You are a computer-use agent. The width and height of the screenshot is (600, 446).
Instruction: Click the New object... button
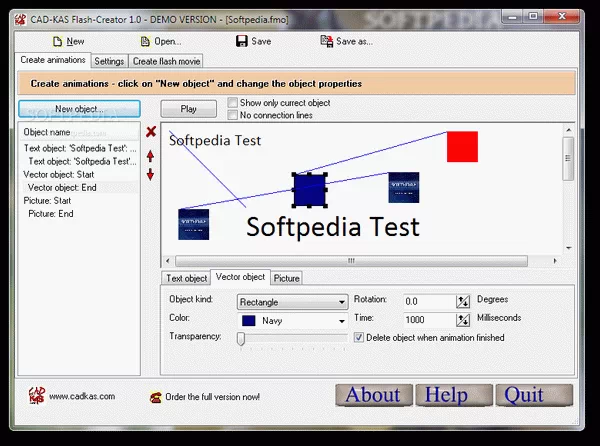point(79,109)
